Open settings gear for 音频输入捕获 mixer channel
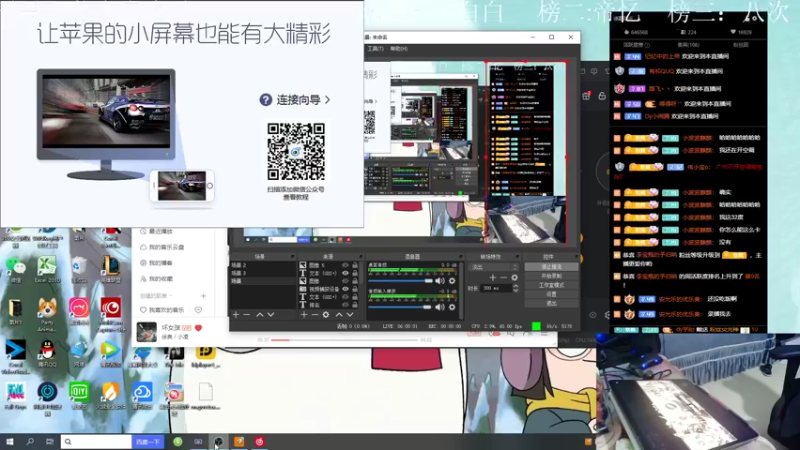800x450 pixels. tap(452, 307)
